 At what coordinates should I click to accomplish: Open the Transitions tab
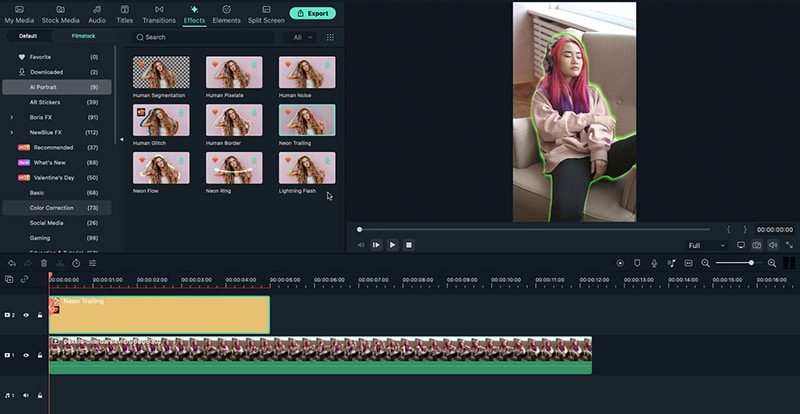159,15
